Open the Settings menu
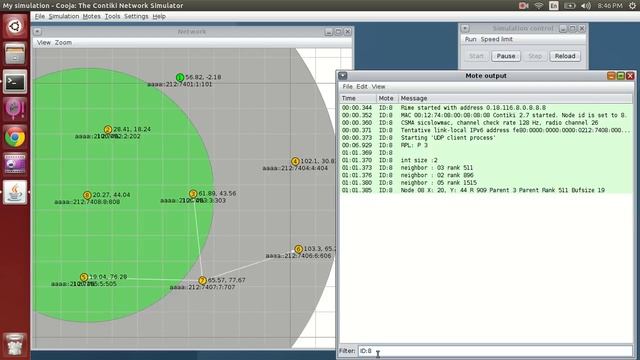 (136, 16)
